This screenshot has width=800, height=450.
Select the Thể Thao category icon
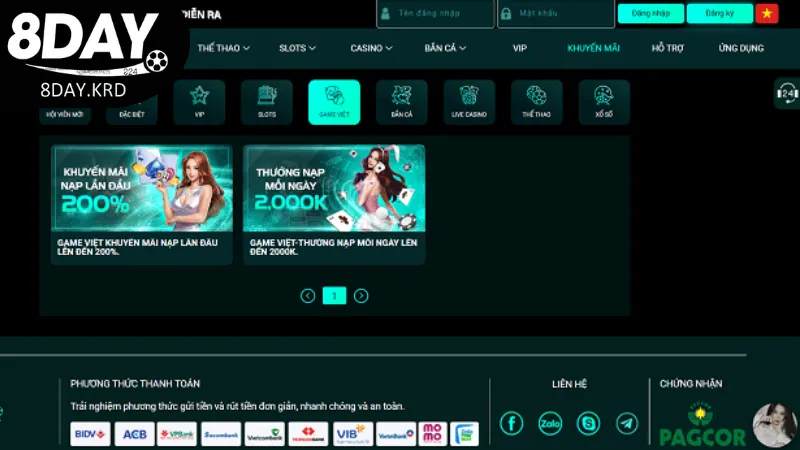[536, 102]
